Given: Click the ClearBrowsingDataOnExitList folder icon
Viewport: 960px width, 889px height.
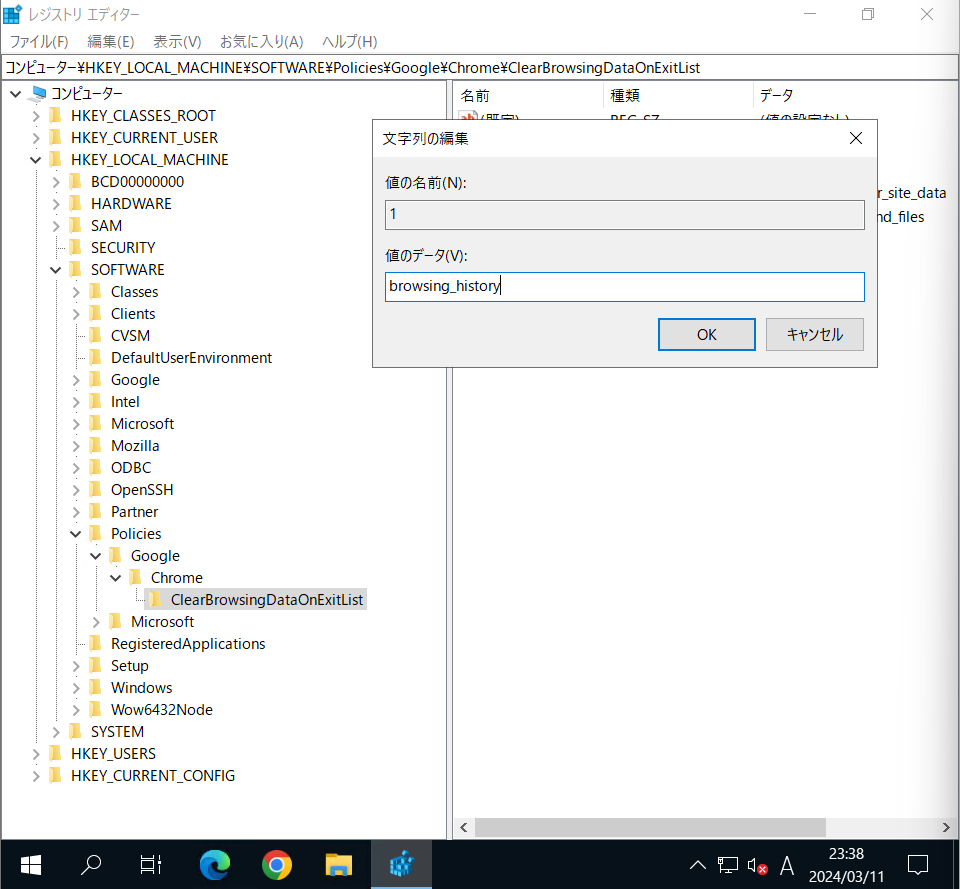Looking at the screenshot, I should 156,599.
